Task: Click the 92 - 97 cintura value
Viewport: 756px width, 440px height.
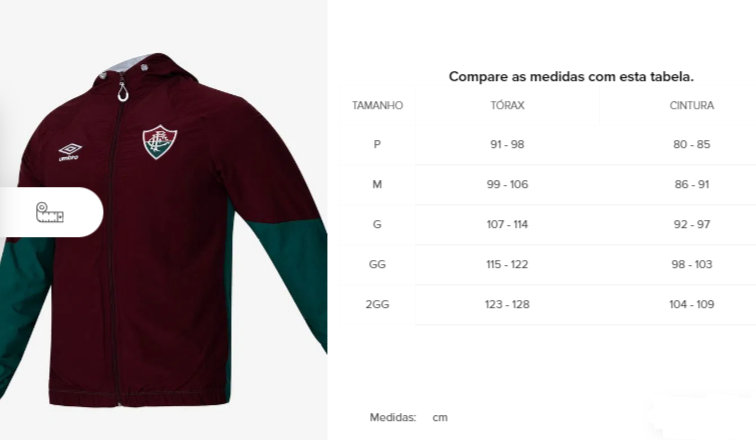Action: coord(691,224)
